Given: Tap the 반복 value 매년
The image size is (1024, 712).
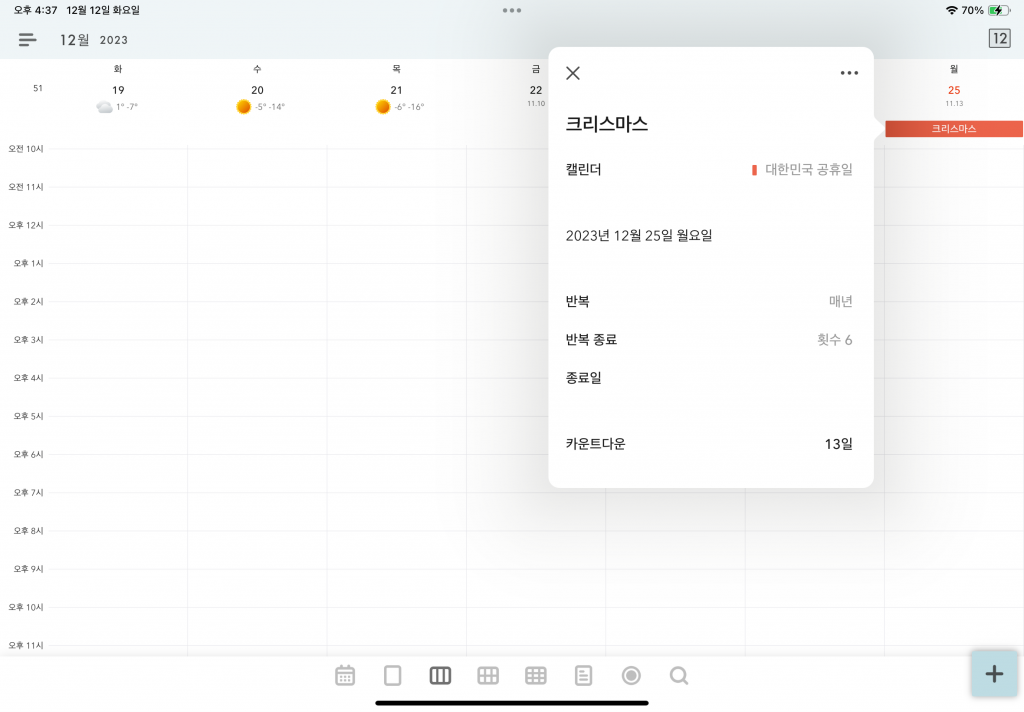Looking at the screenshot, I should pos(840,301).
